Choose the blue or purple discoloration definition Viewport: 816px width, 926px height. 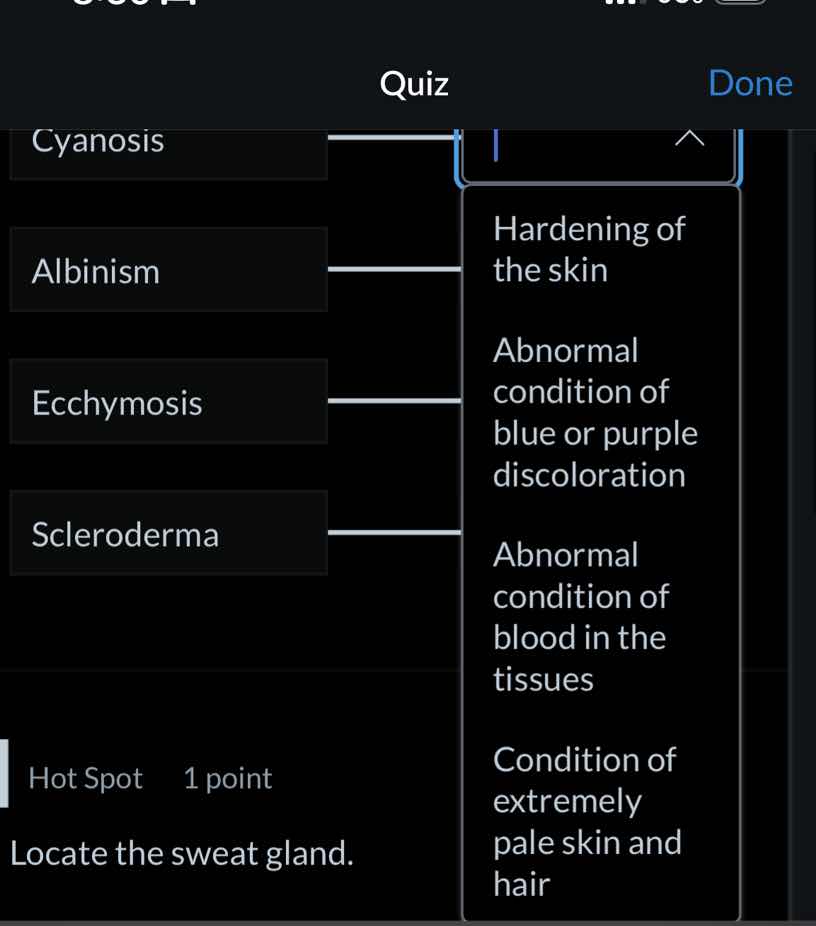(x=594, y=412)
